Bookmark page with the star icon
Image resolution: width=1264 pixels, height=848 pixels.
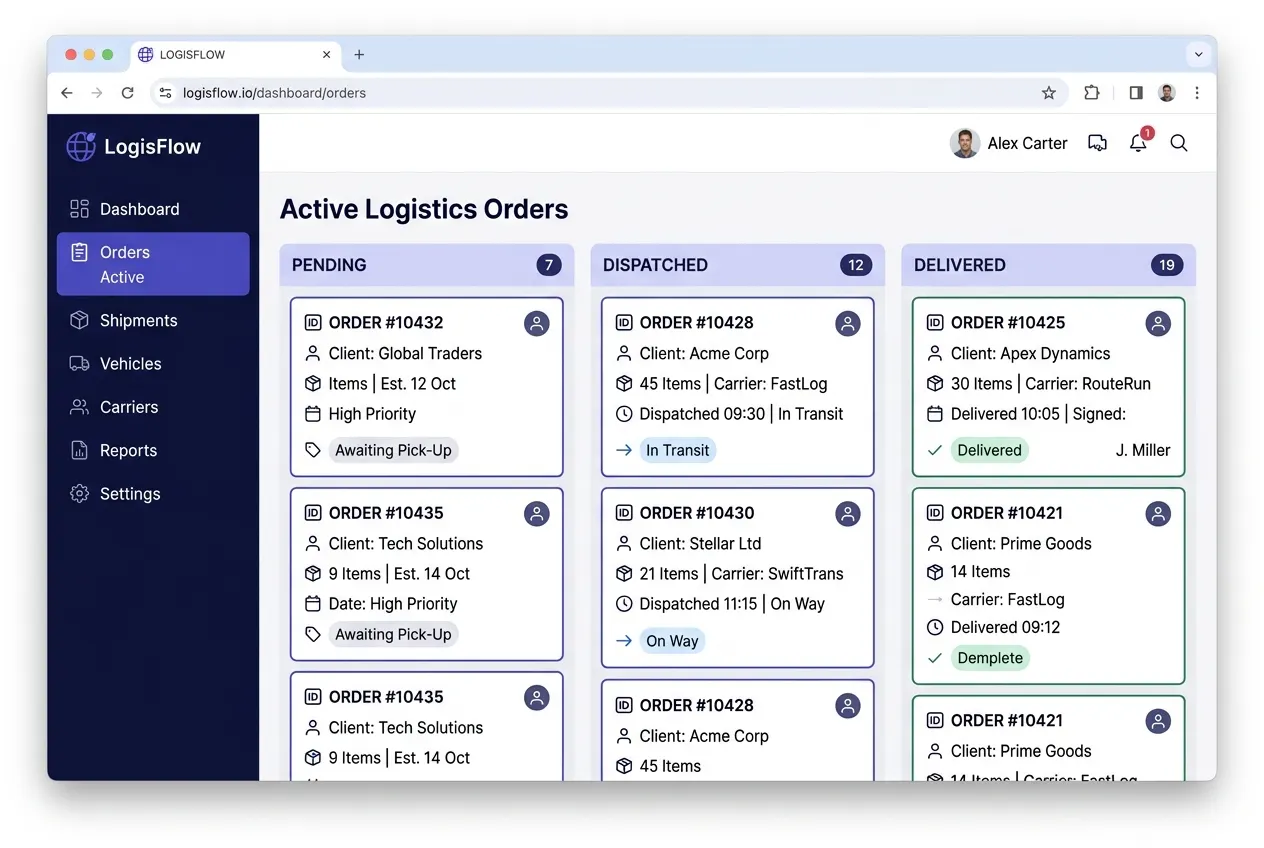[x=1048, y=93]
